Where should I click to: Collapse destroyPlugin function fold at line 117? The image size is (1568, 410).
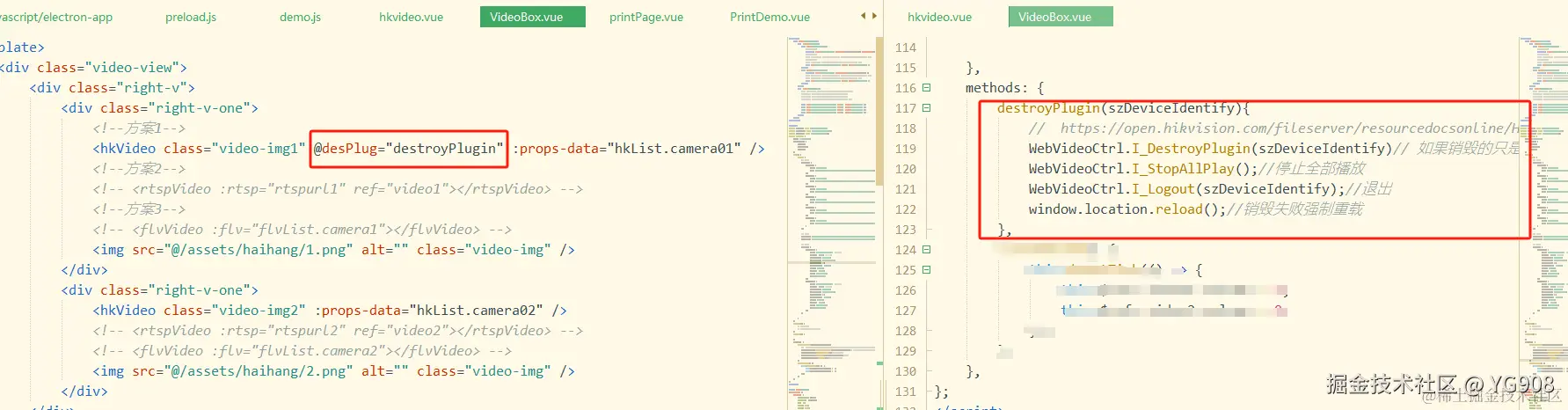pos(926,108)
